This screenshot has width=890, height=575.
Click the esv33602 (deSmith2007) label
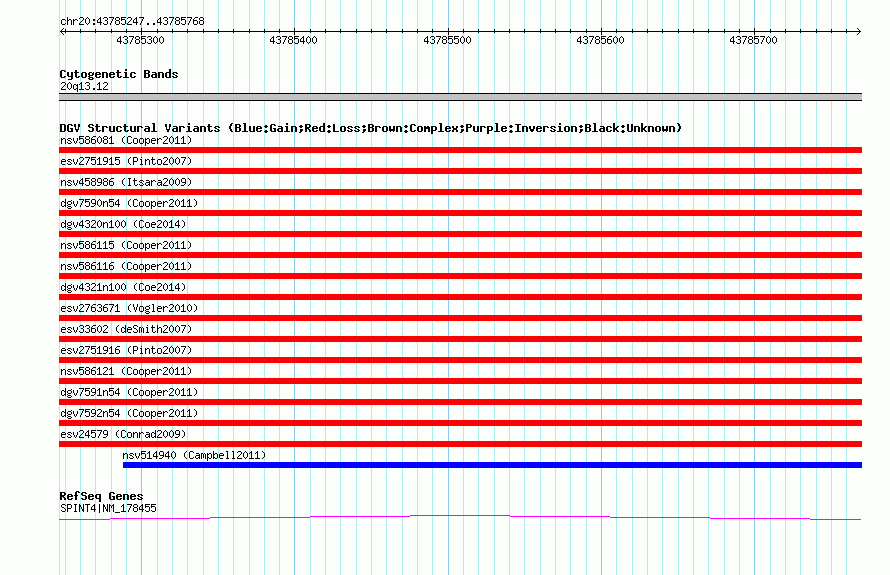click(x=126, y=329)
